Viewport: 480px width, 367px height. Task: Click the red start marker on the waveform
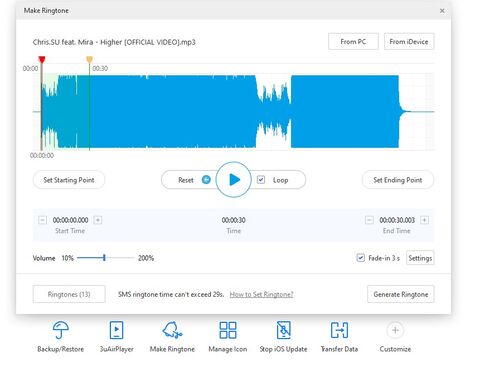pyautogui.click(x=42, y=60)
